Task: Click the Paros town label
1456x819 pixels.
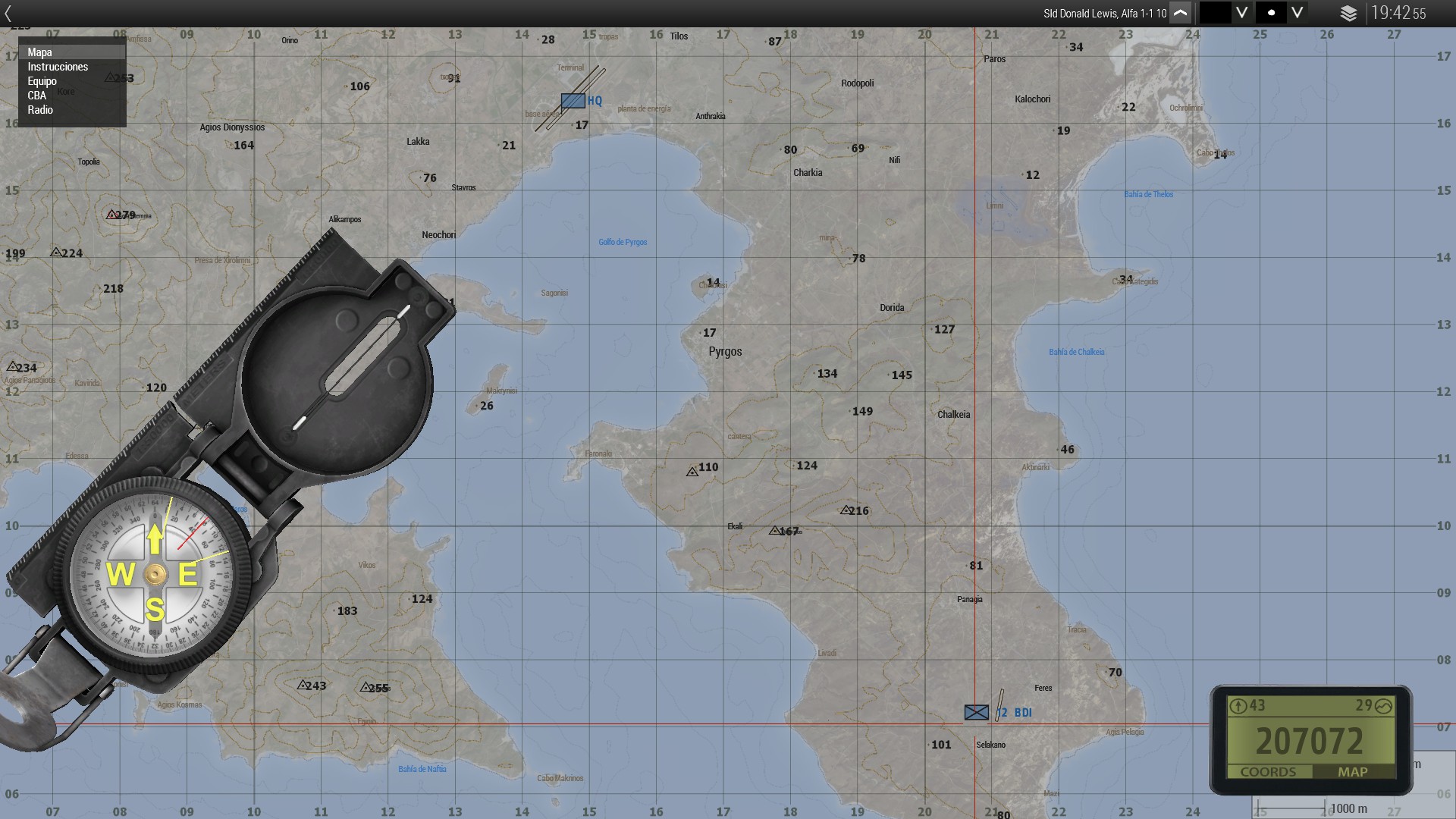Action: (x=994, y=59)
